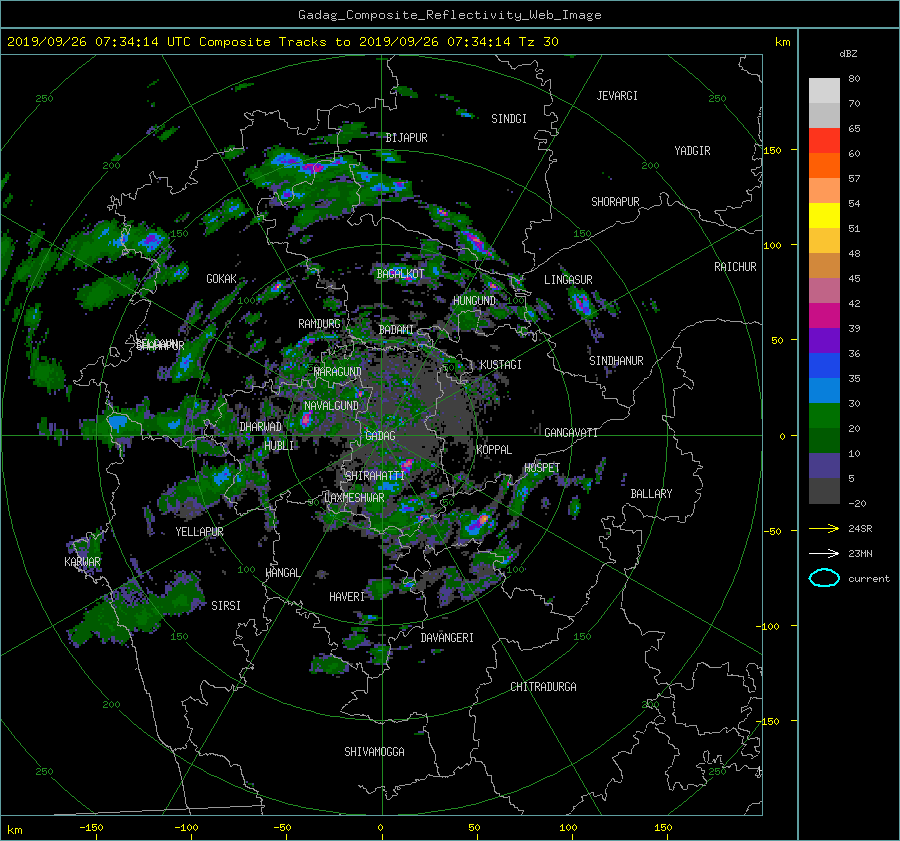
Task: Select the blue 36 dBZ color swatch
Action: [824, 365]
